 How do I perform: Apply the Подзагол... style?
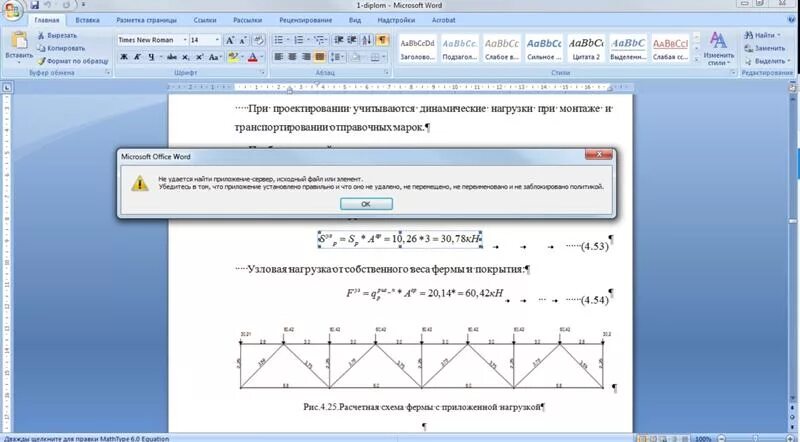point(460,49)
